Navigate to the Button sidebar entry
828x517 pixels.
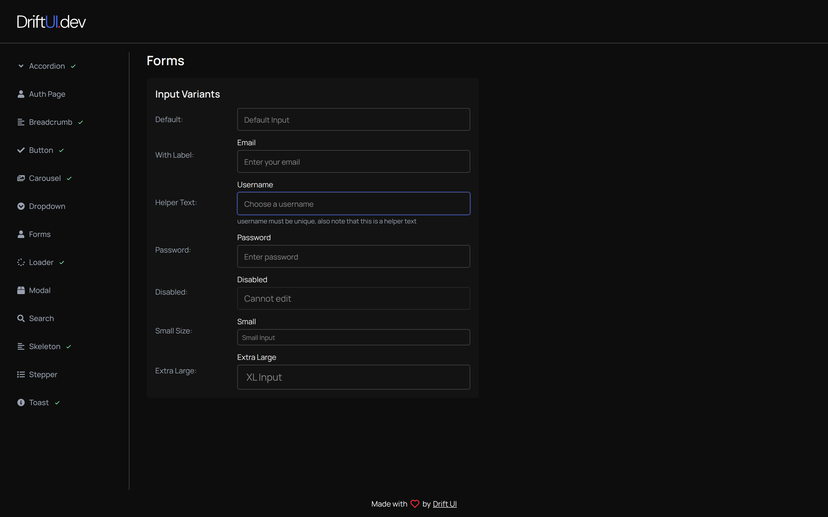41,150
